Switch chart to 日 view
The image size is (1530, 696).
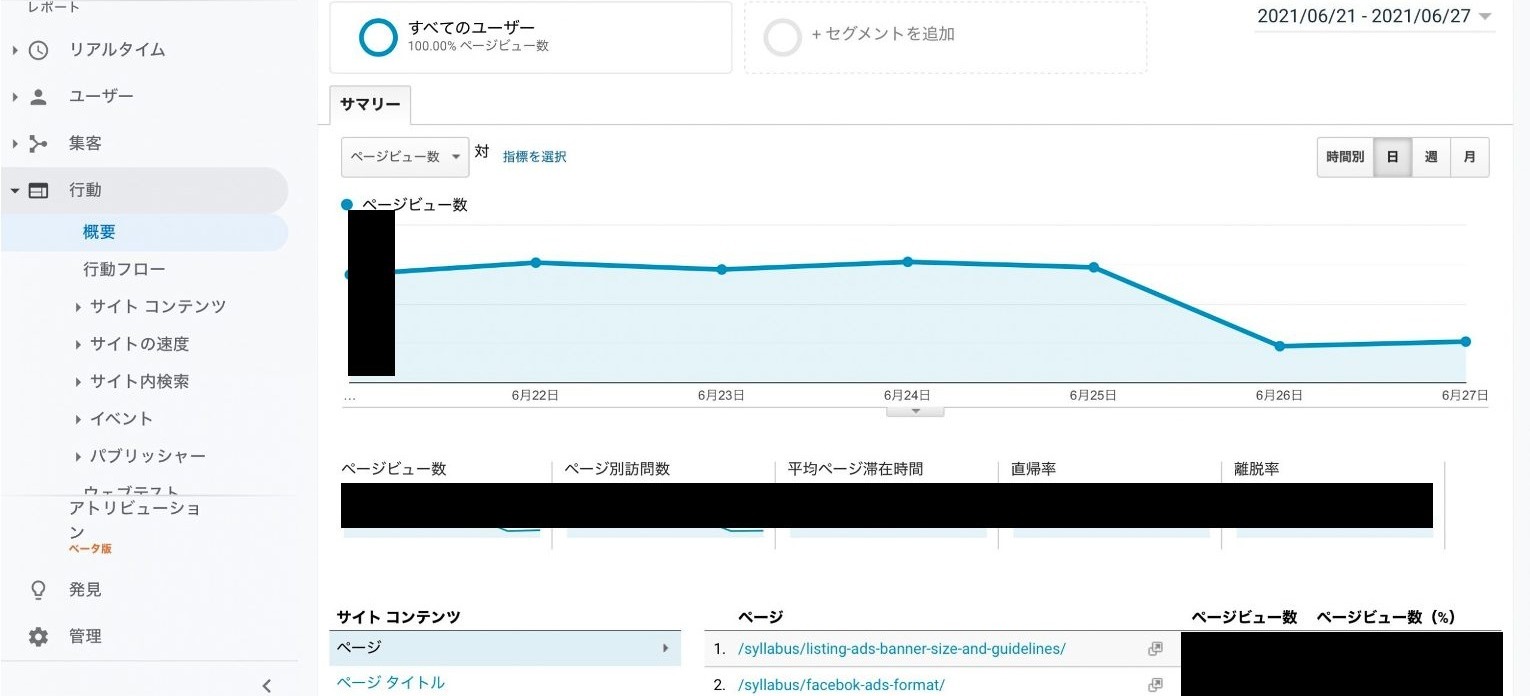point(1392,157)
